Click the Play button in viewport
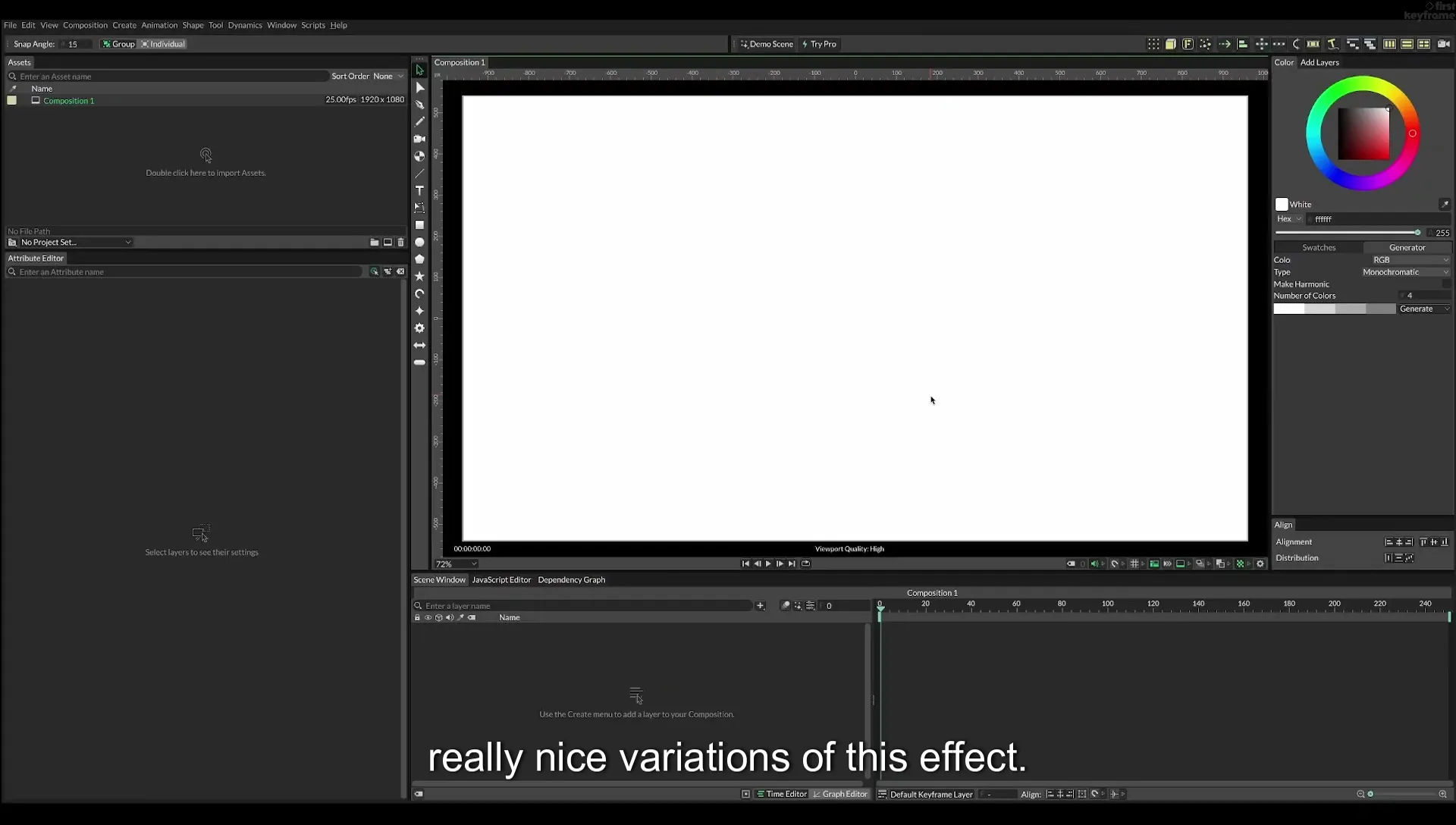The height and width of the screenshot is (825, 1456). 768,564
